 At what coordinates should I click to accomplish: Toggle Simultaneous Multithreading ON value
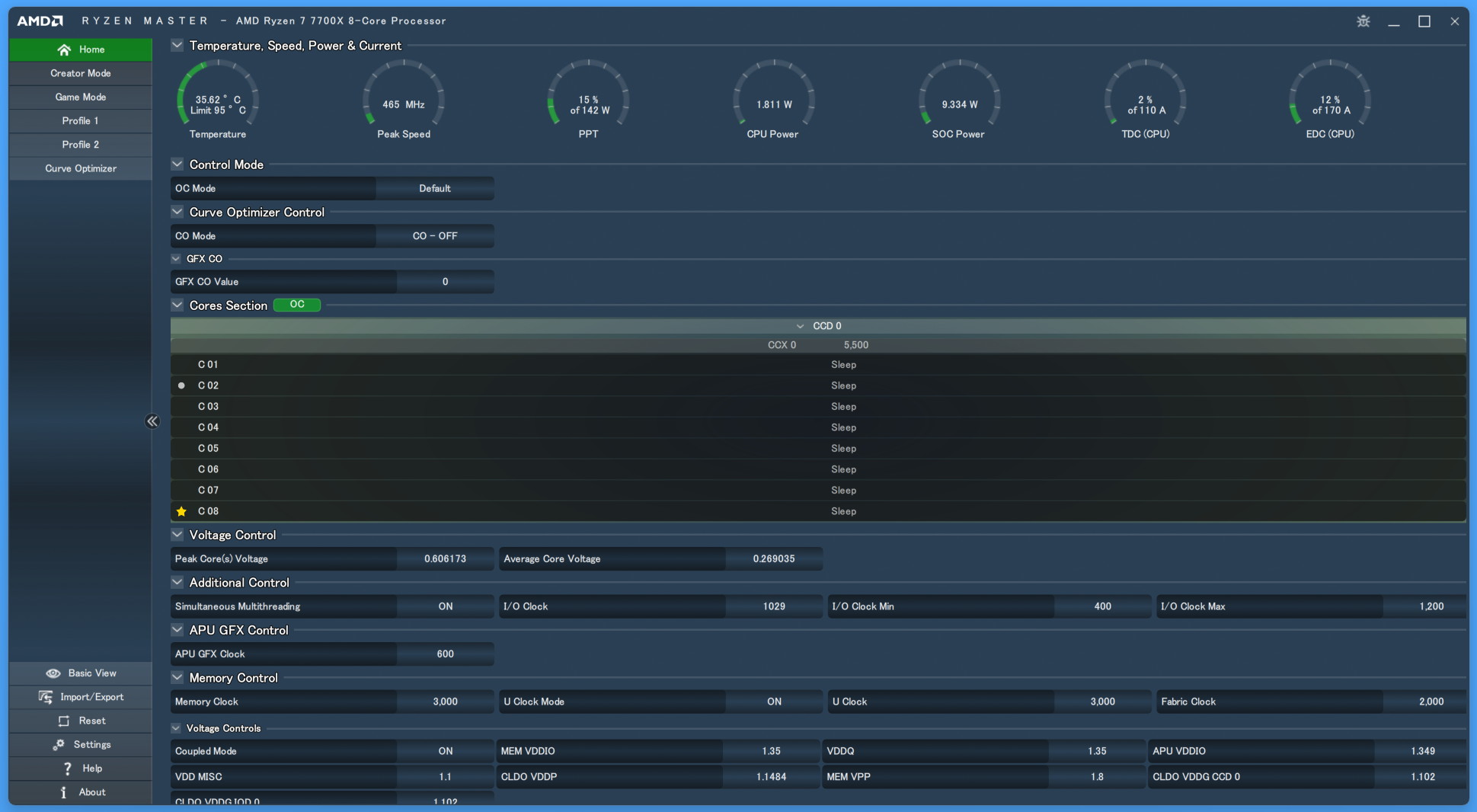(x=446, y=606)
